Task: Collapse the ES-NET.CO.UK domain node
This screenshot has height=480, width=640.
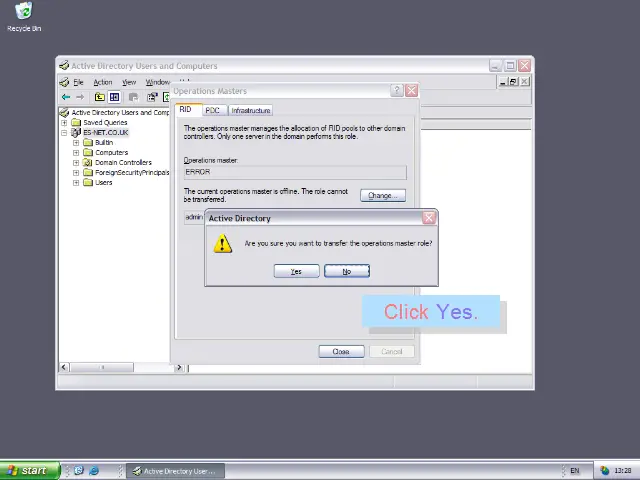Action: click(x=64, y=133)
